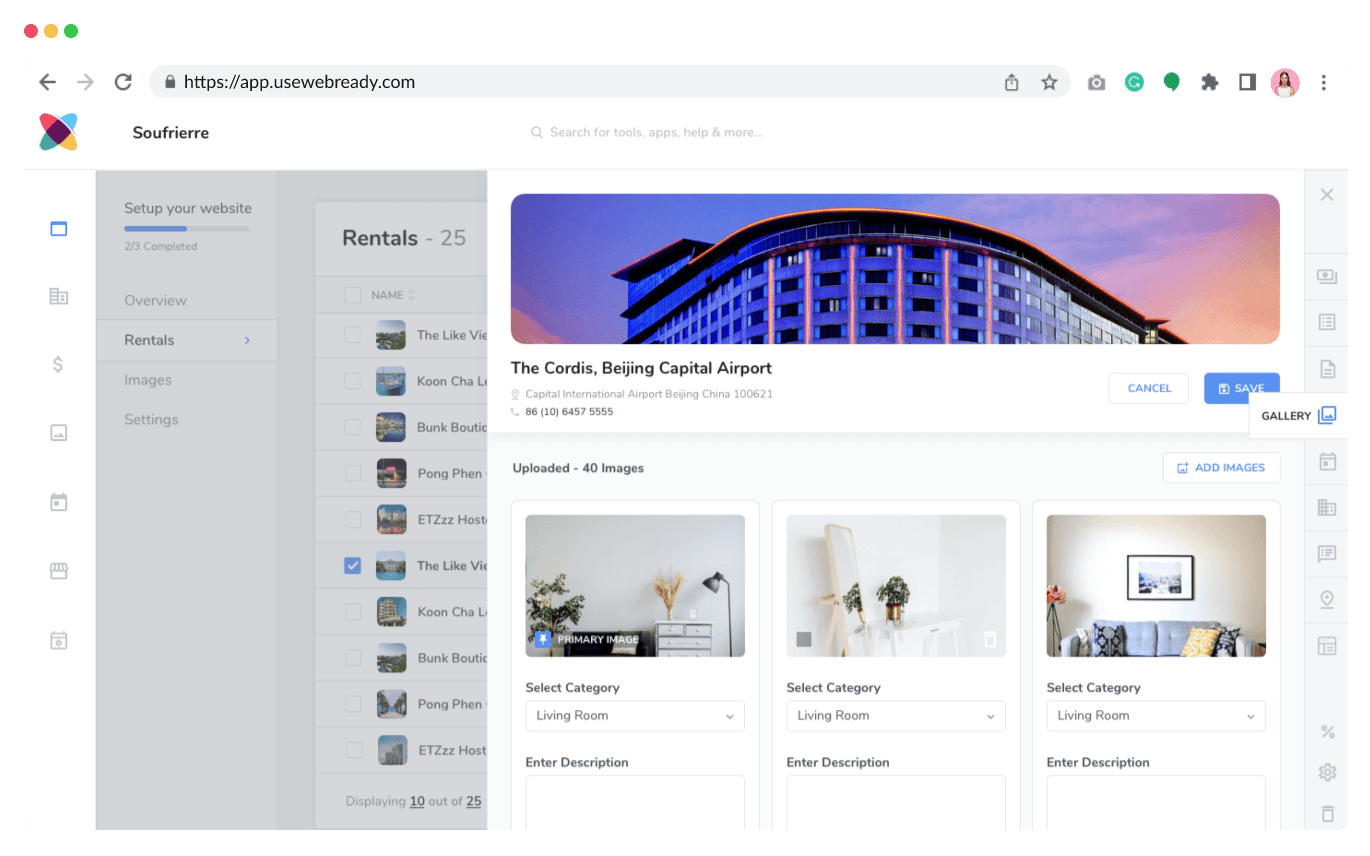The width and height of the screenshot is (1370, 856).
Task: Click description field under the sofa photo
Action: click(1156, 802)
